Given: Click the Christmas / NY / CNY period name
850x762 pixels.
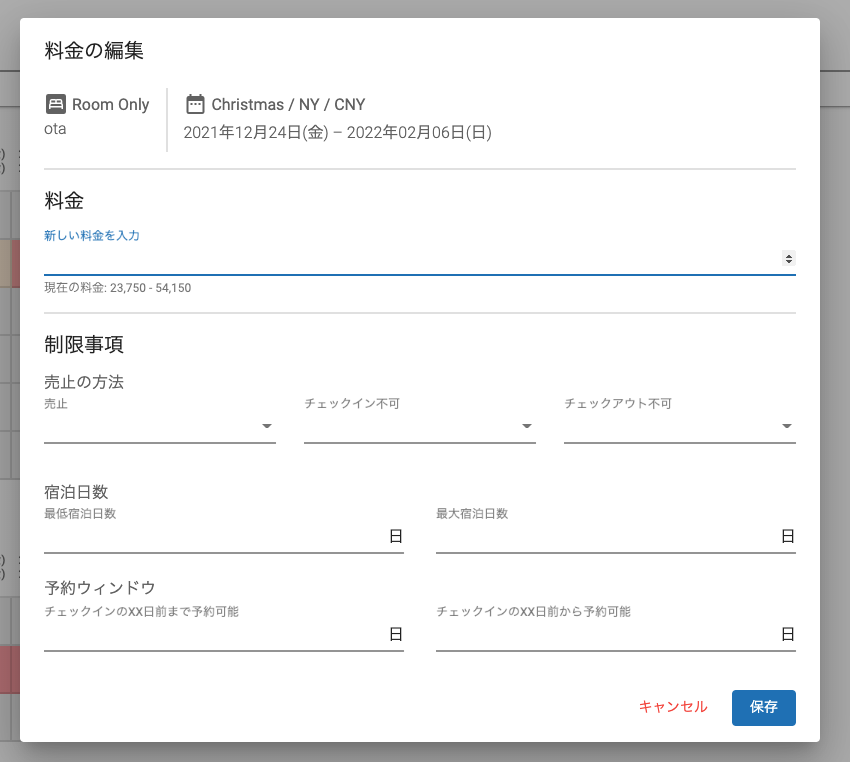Looking at the screenshot, I should tap(288, 104).
